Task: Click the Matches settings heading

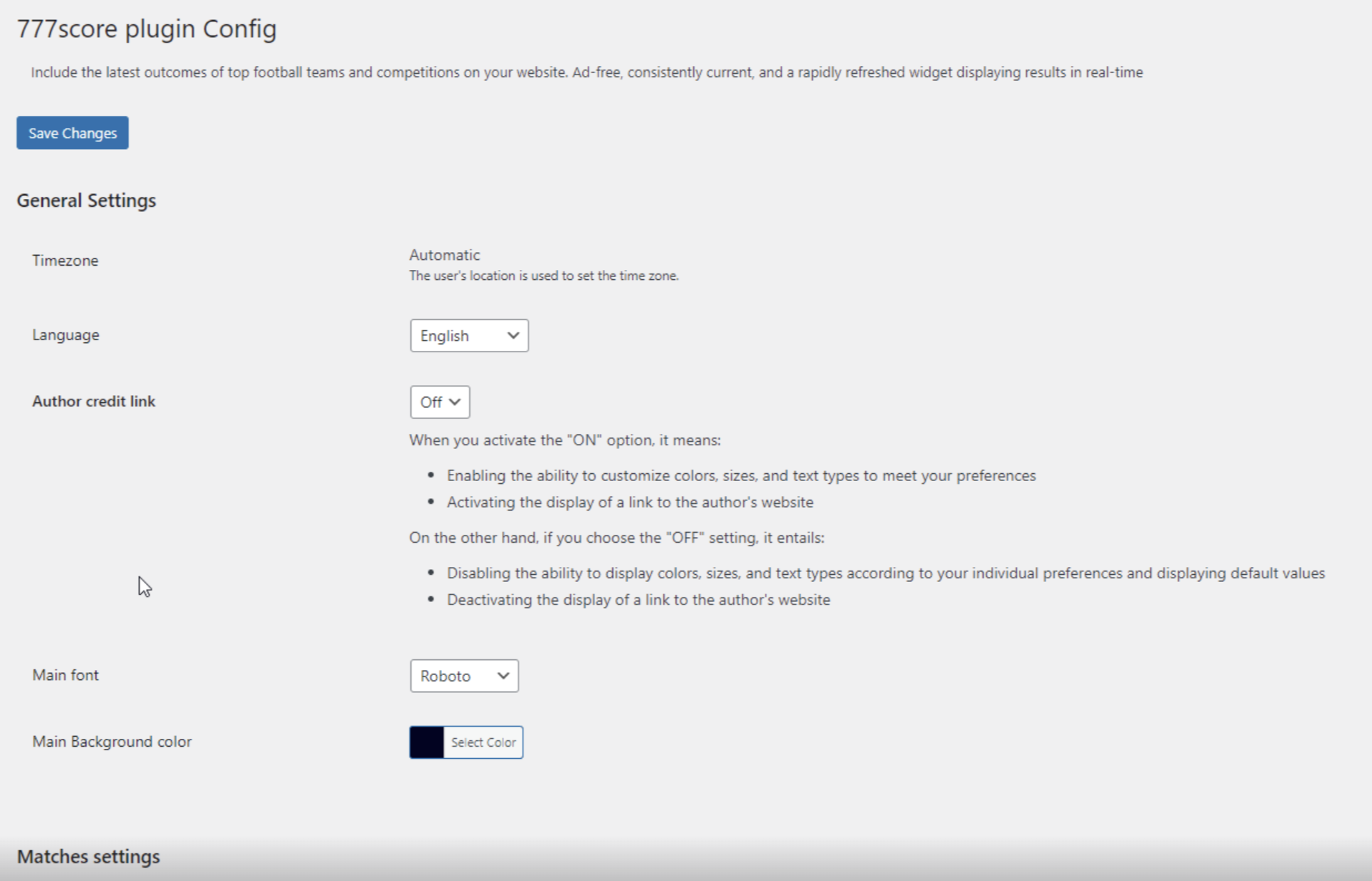Action: tap(89, 856)
